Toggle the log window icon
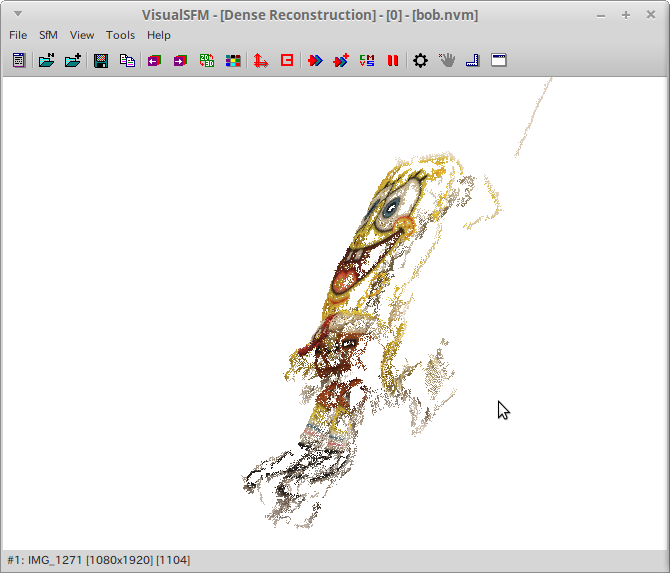Viewport: 670px width, 573px height. coord(18,61)
